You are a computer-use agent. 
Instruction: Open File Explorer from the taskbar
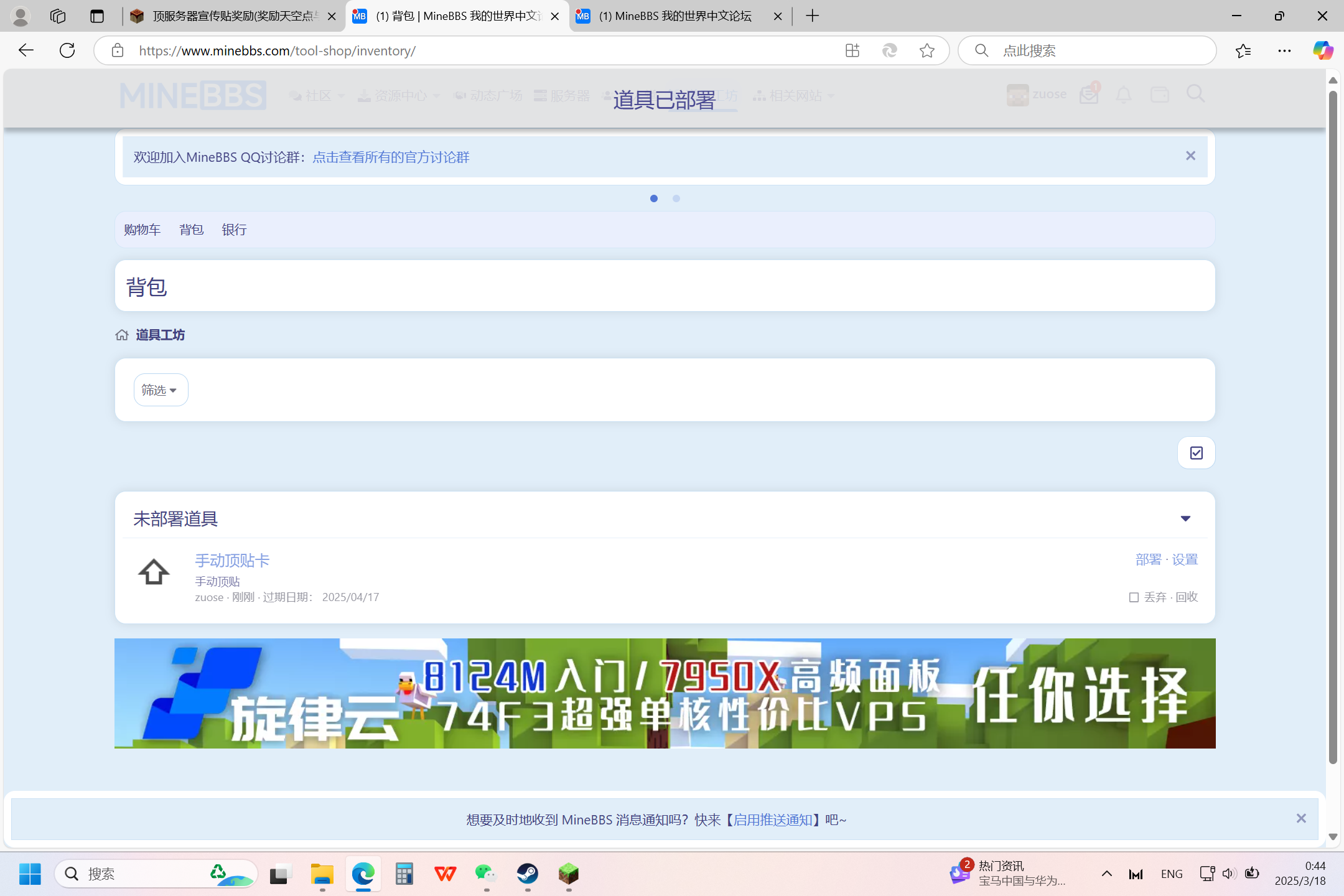point(322,874)
